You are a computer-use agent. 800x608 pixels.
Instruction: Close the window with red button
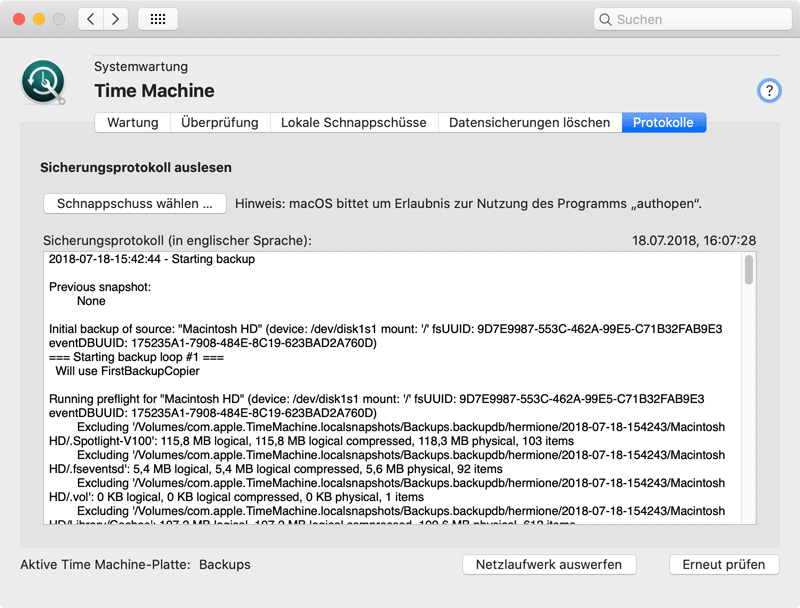pyautogui.click(x=19, y=19)
